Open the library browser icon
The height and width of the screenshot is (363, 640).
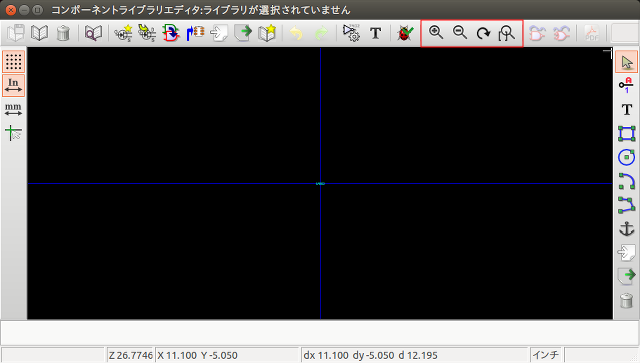tap(93, 33)
